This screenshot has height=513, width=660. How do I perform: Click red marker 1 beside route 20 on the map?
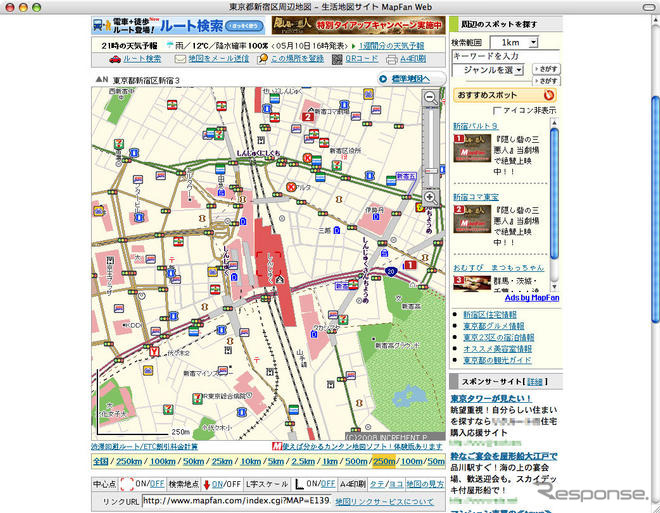(410, 265)
